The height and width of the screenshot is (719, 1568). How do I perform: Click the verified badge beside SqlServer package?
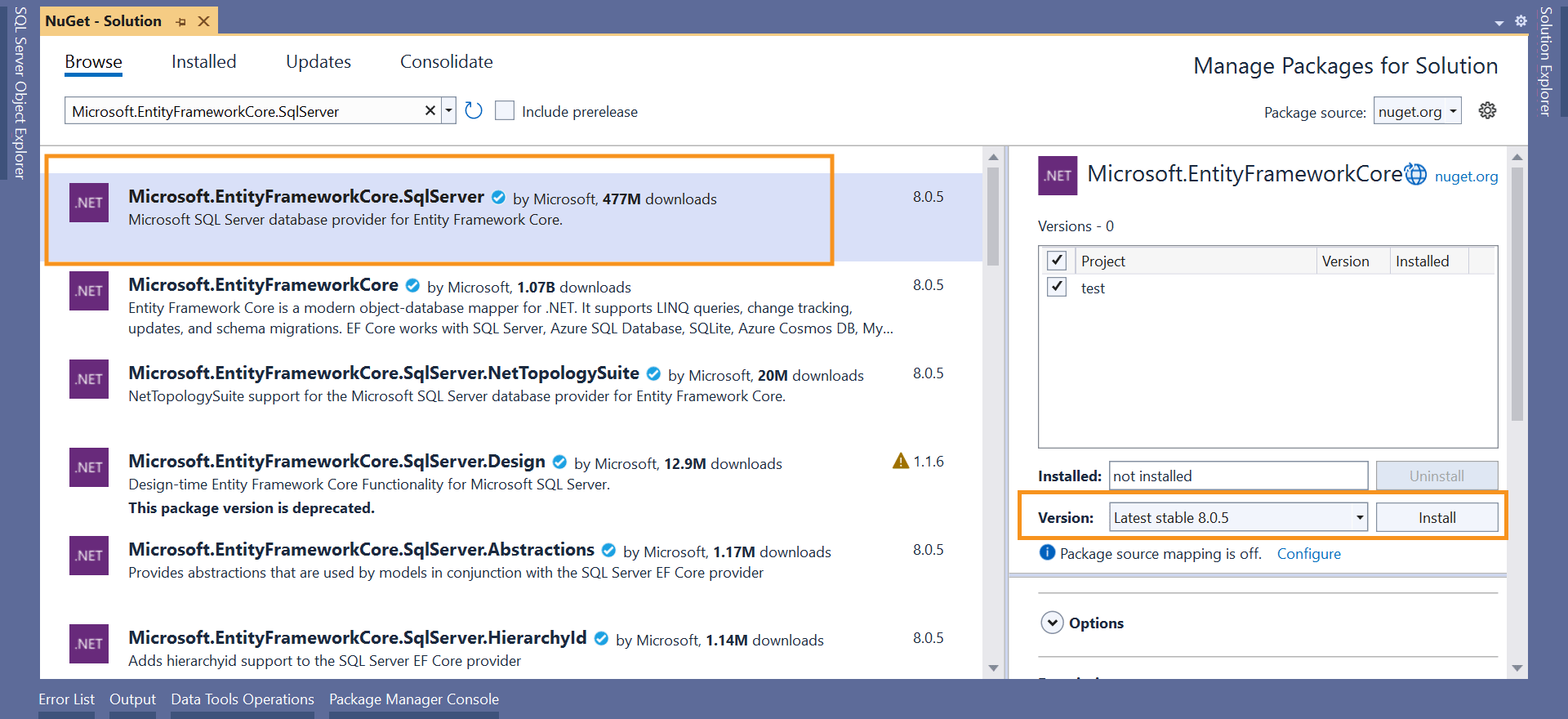click(x=498, y=197)
